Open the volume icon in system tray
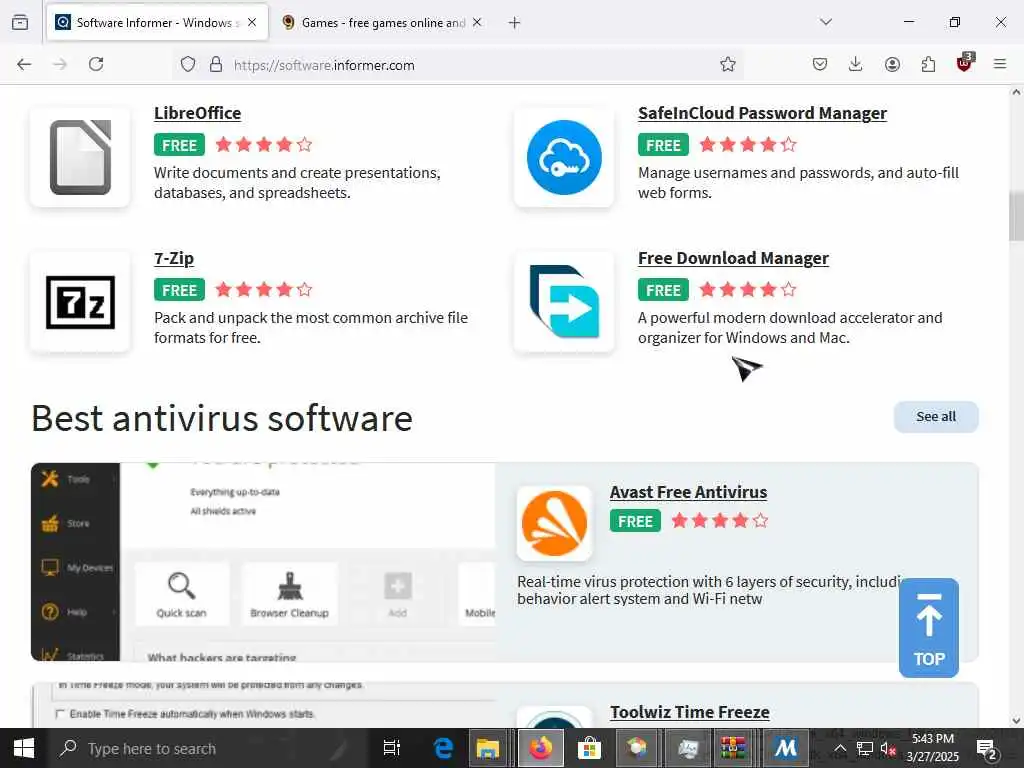 click(888, 748)
